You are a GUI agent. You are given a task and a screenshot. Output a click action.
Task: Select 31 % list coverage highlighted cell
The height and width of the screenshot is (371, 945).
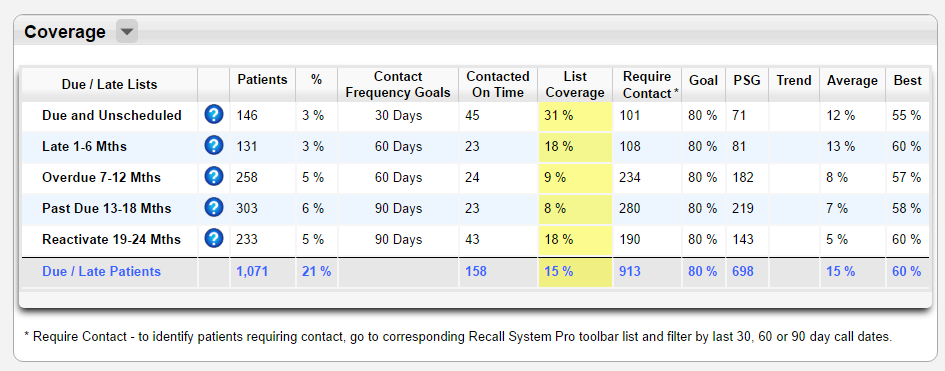point(575,116)
